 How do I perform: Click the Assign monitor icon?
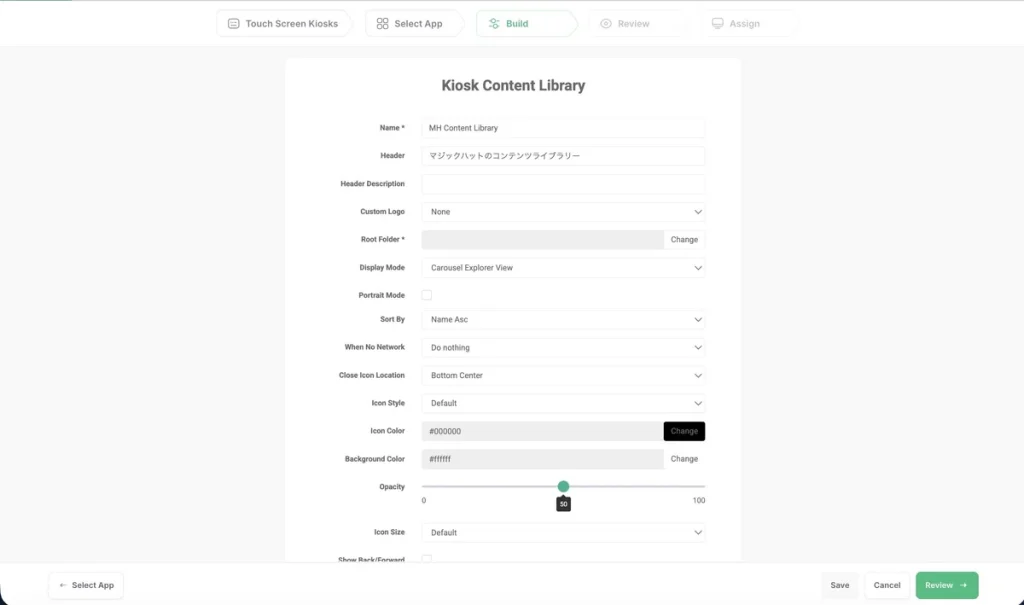coord(717,23)
